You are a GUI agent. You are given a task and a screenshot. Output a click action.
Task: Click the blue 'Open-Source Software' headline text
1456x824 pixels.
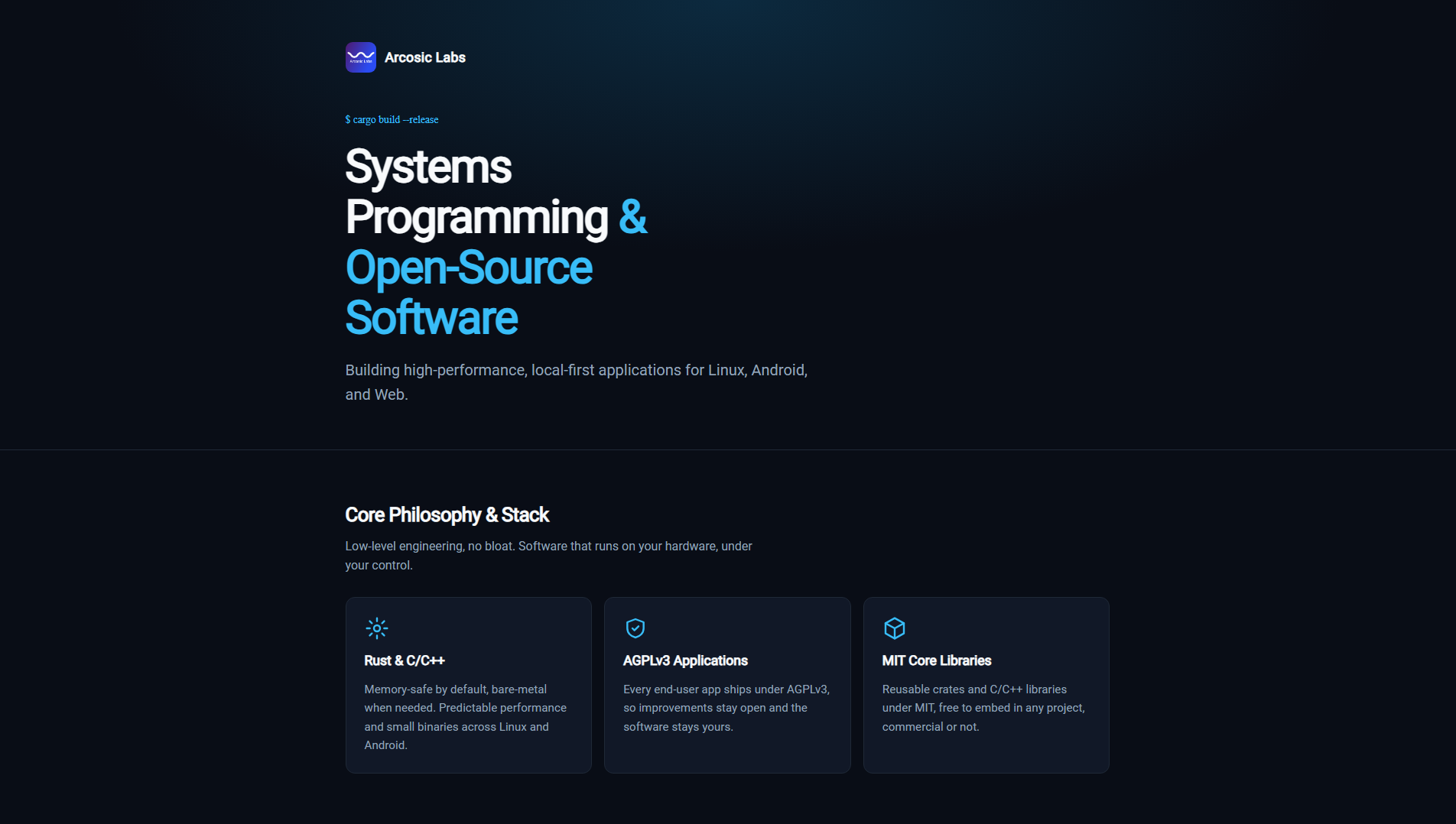(469, 292)
